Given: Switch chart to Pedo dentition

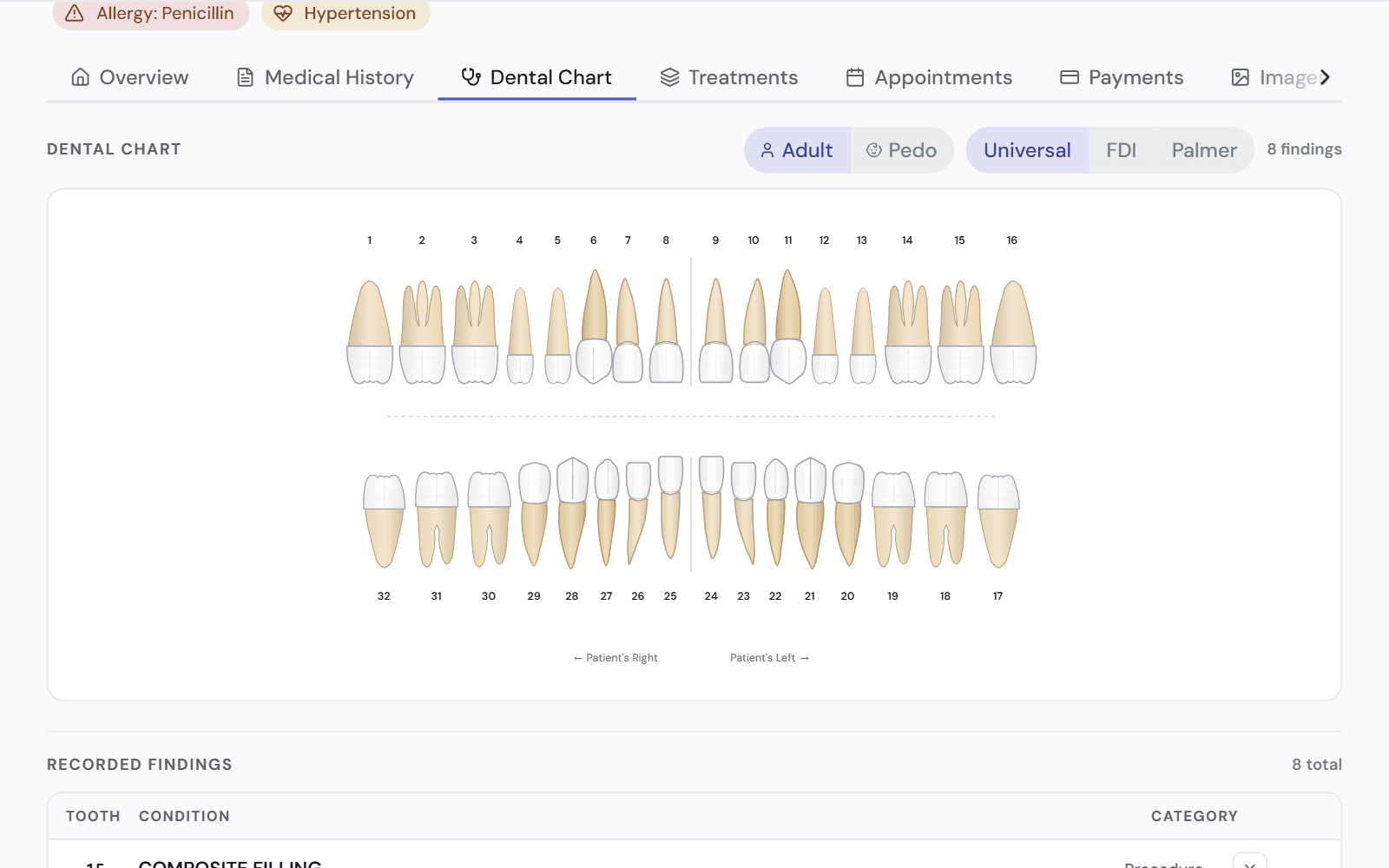Looking at the screenshot, I should (901, 150).
